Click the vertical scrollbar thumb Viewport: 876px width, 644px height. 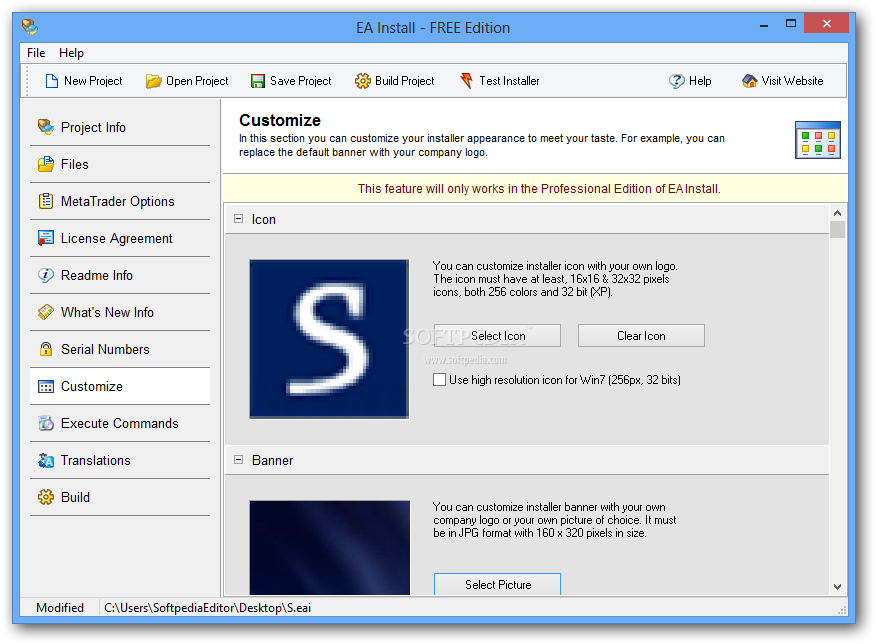(x=837, y=230)
